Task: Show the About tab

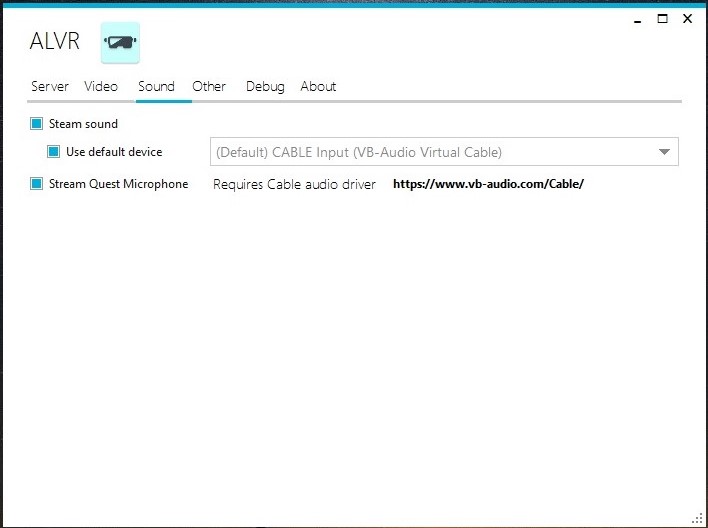Action: click(x=318, y=86)
